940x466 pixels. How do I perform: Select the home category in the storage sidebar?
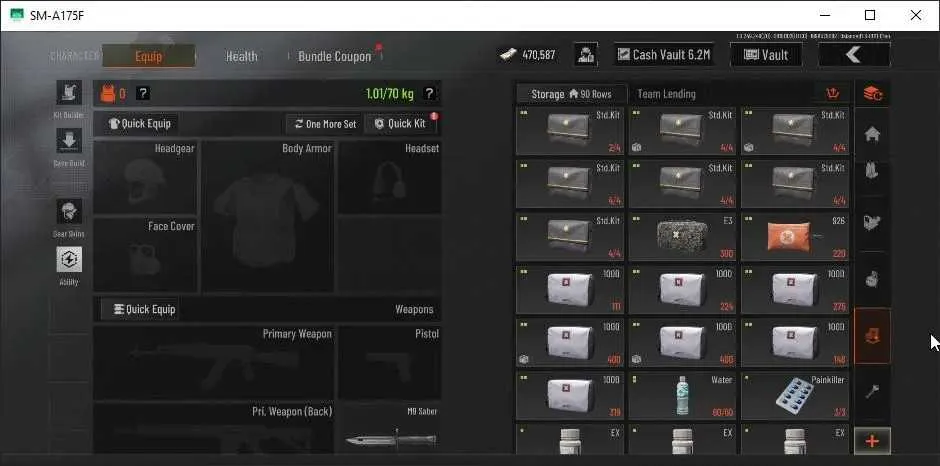pyautogui.click(x=872, y=134)
